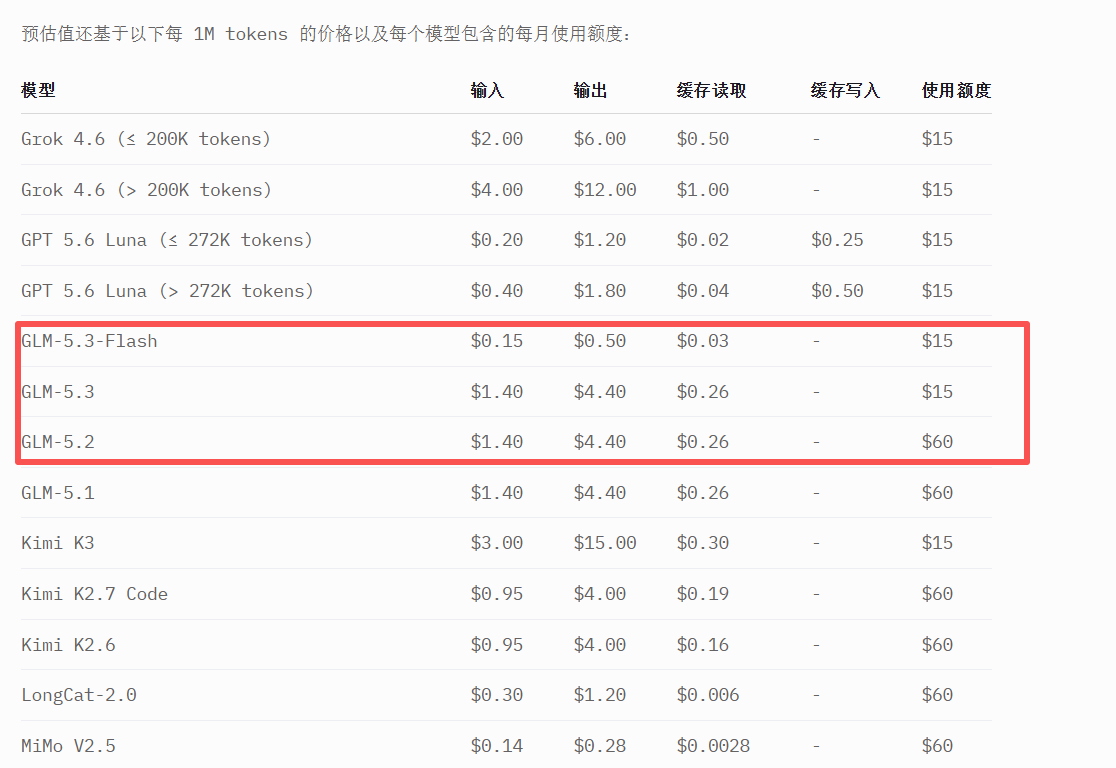Select the GLM-5.3 model name
Screen dimensions: 1116x768
pos(58,391)
